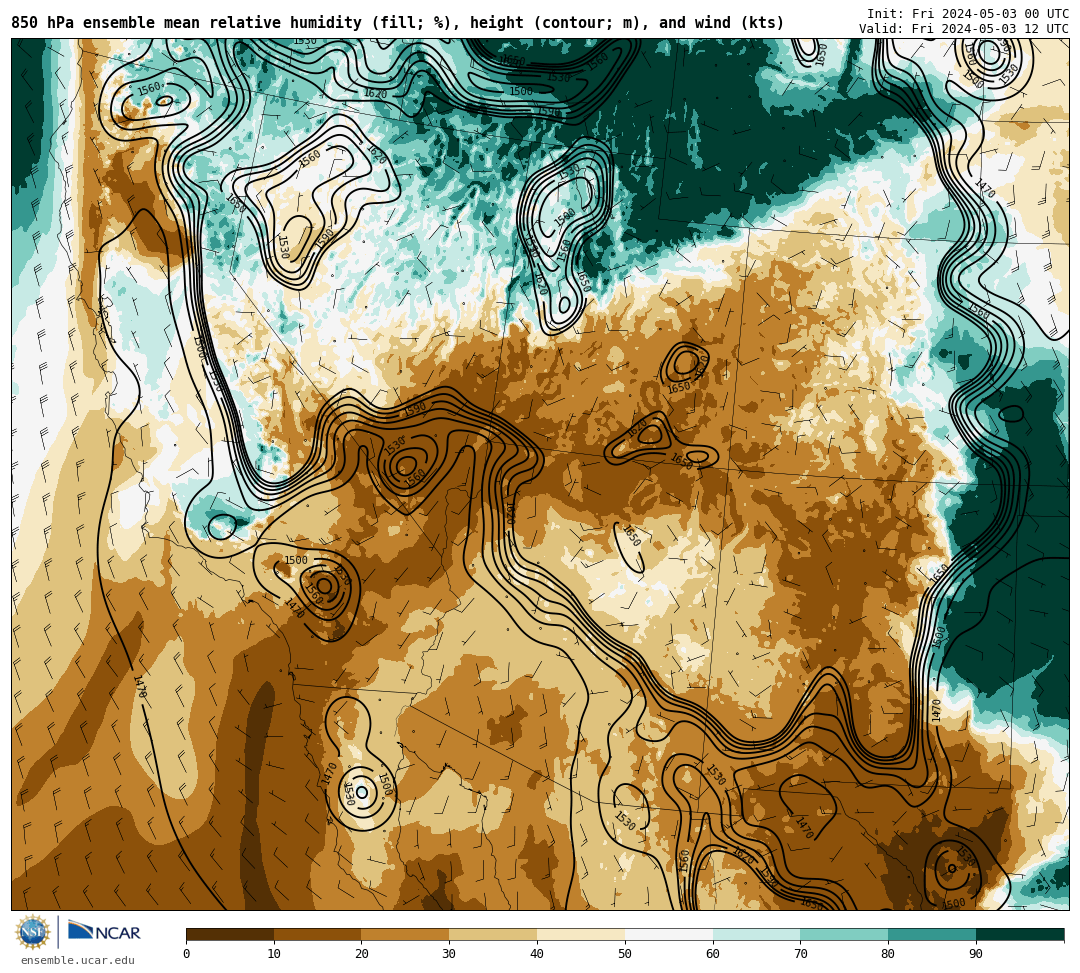Click the 0–10% dark brown colorbar segment

tap(230, 934)
